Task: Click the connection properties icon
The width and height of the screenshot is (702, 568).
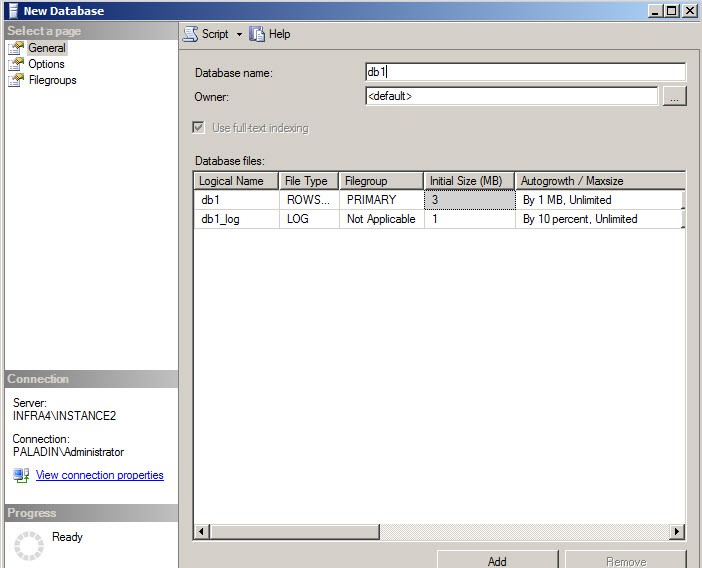Action: (21, 475)
